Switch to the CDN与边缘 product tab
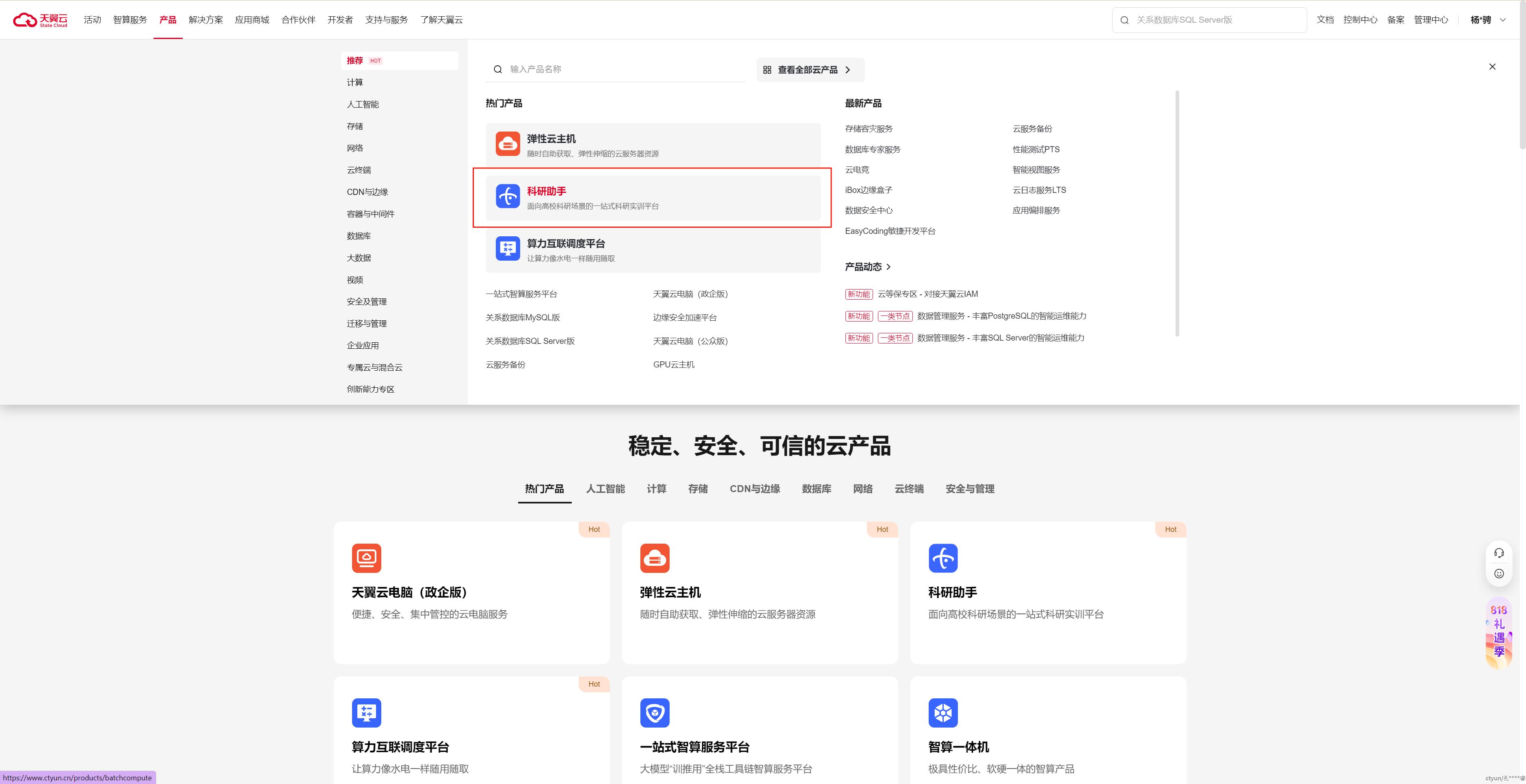 [x=755, y=489]
